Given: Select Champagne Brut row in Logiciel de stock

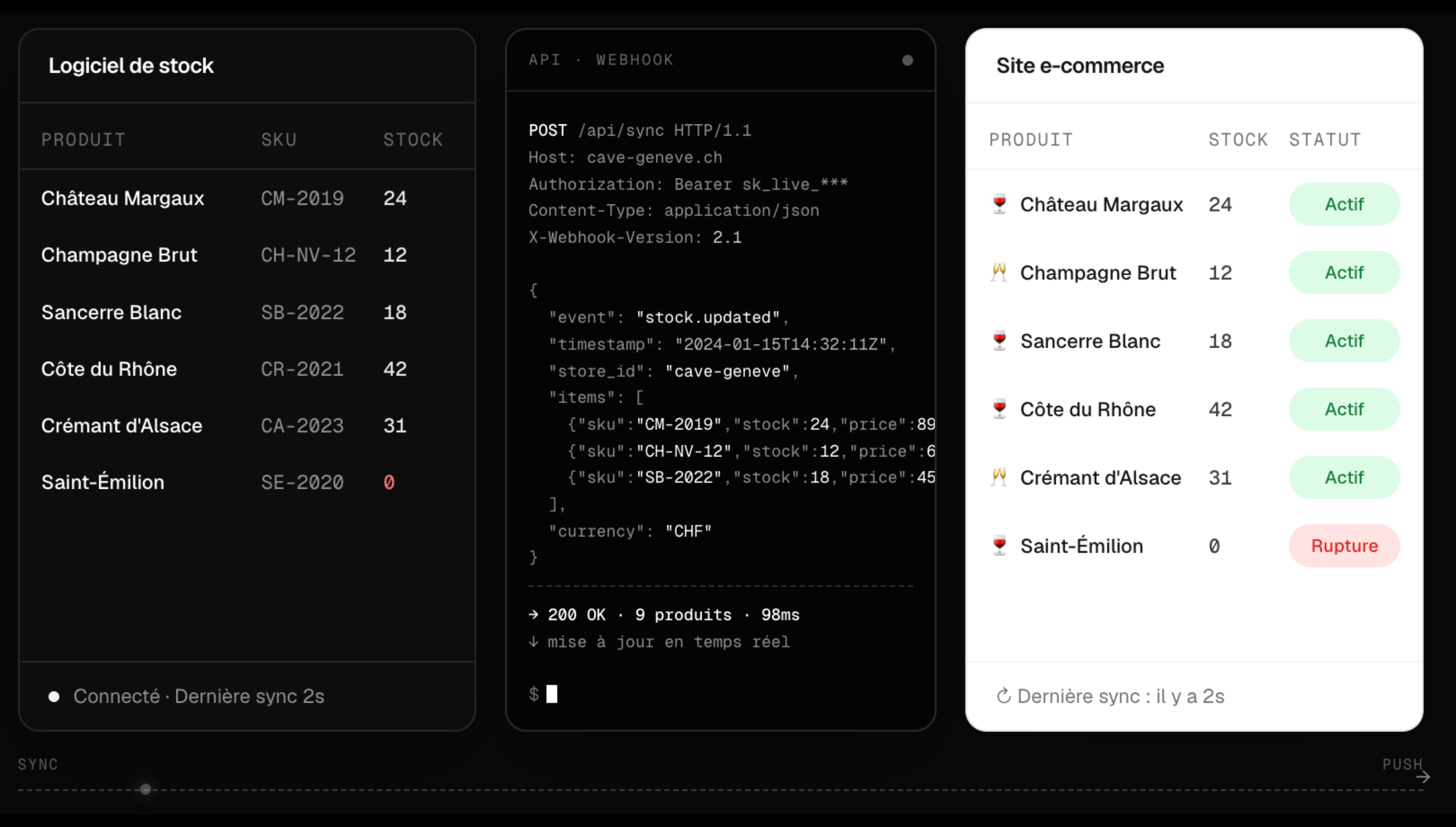Looking at the screenshot, I should point(247,255).
